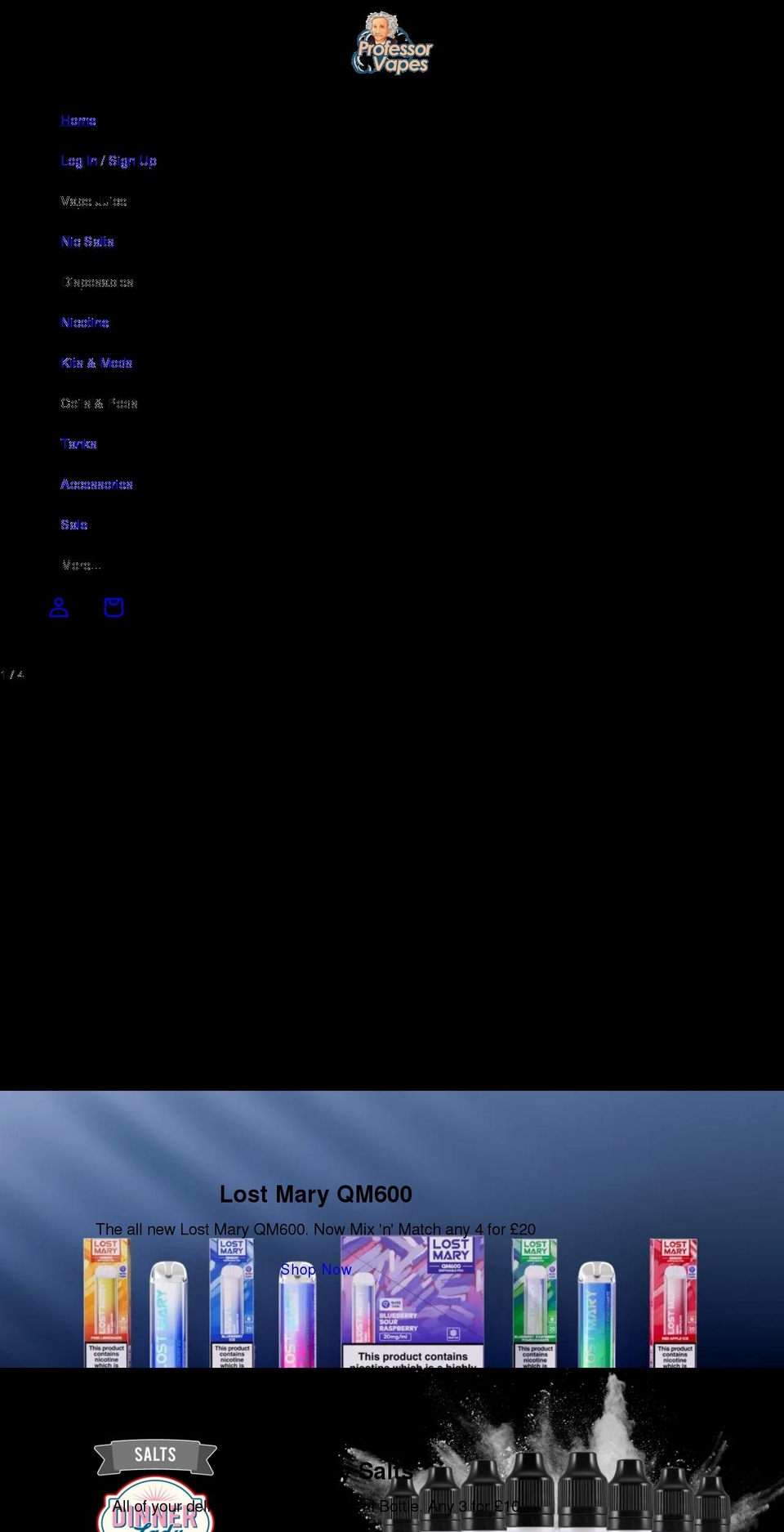
Task: Go to the Home page link
Action: point(78,120)
